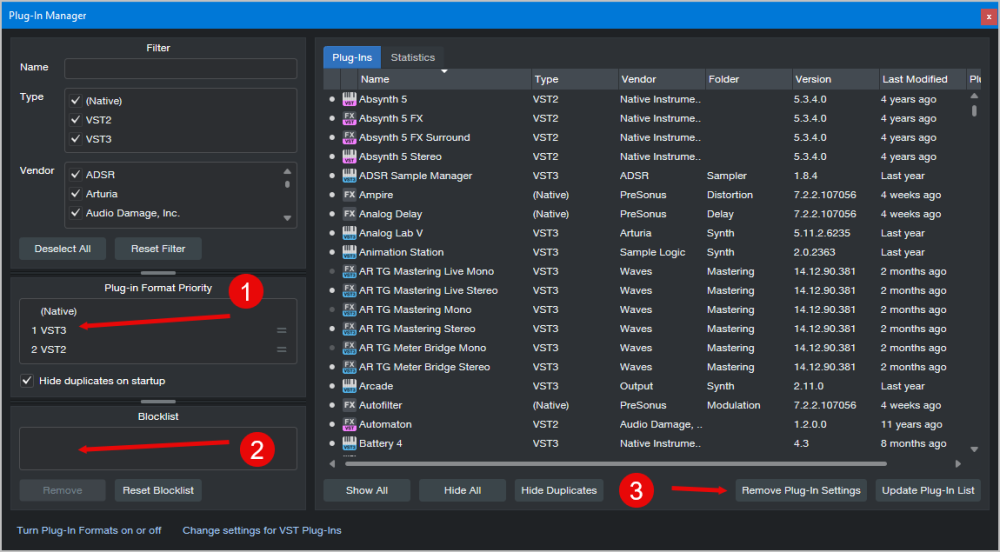Click the Reset Blocklist button
This screenshot has height=552, width=1000.
[158, 490]
